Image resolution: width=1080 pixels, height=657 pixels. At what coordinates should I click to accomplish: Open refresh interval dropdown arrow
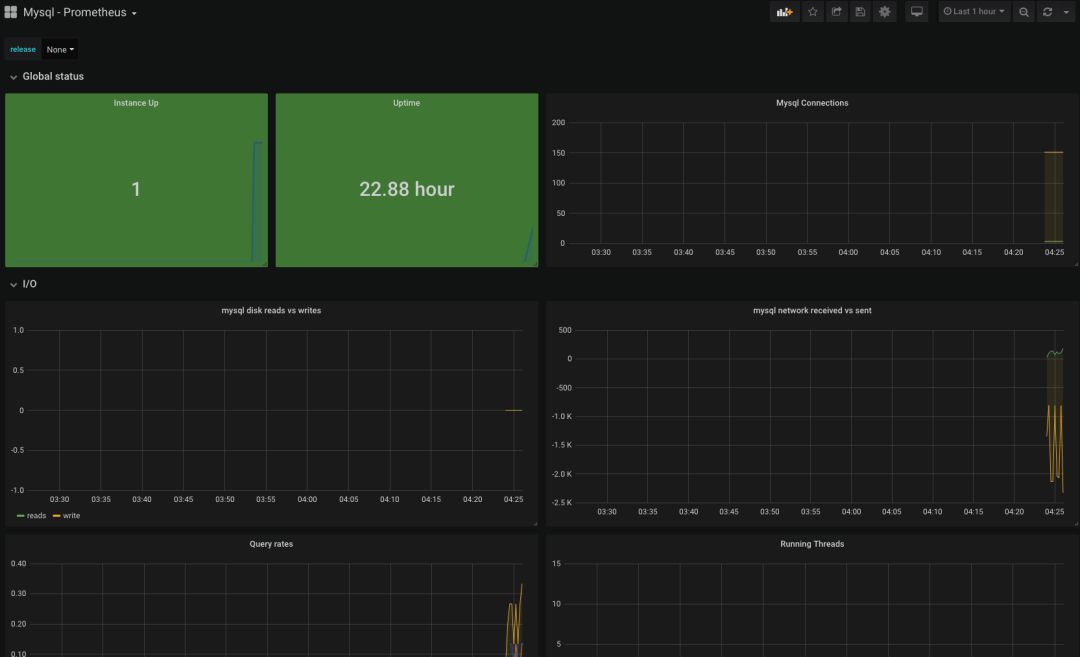tap(1066, 12)
